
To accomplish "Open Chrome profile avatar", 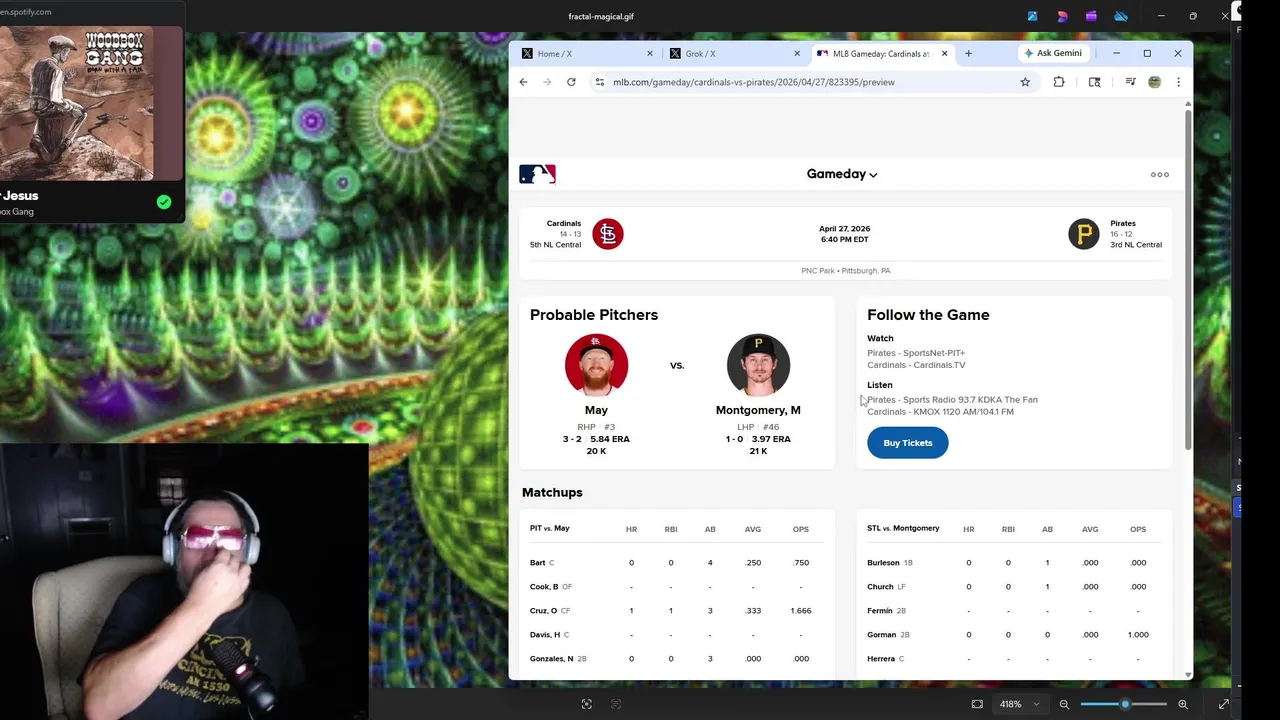I will 1154,82.
